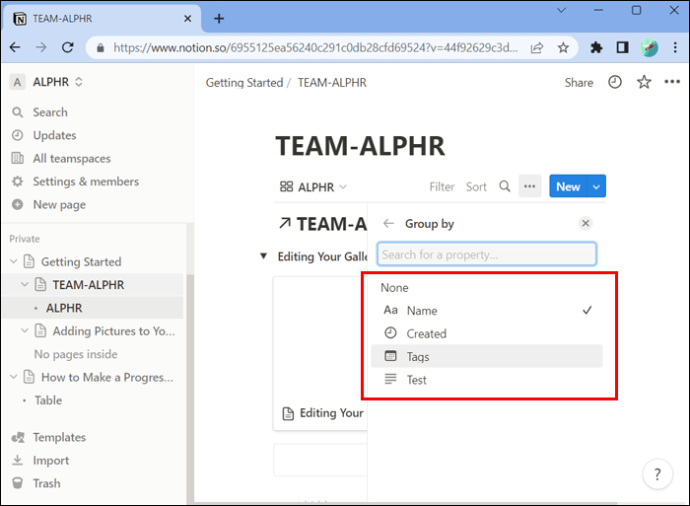This screenshot has width=690, height=506.
Task: Select Getting Started page in sidebar
Action: click(81, 262)
